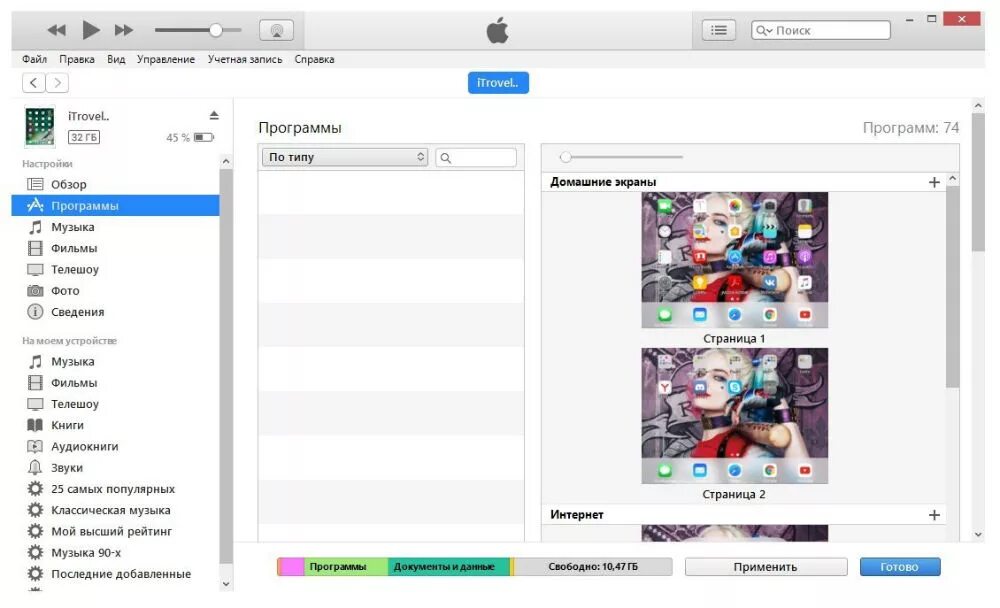The width and height of the screenshot is (1000, 608).
Task: Open the Обзор section in the sidebar
Action: click(69, 184)
